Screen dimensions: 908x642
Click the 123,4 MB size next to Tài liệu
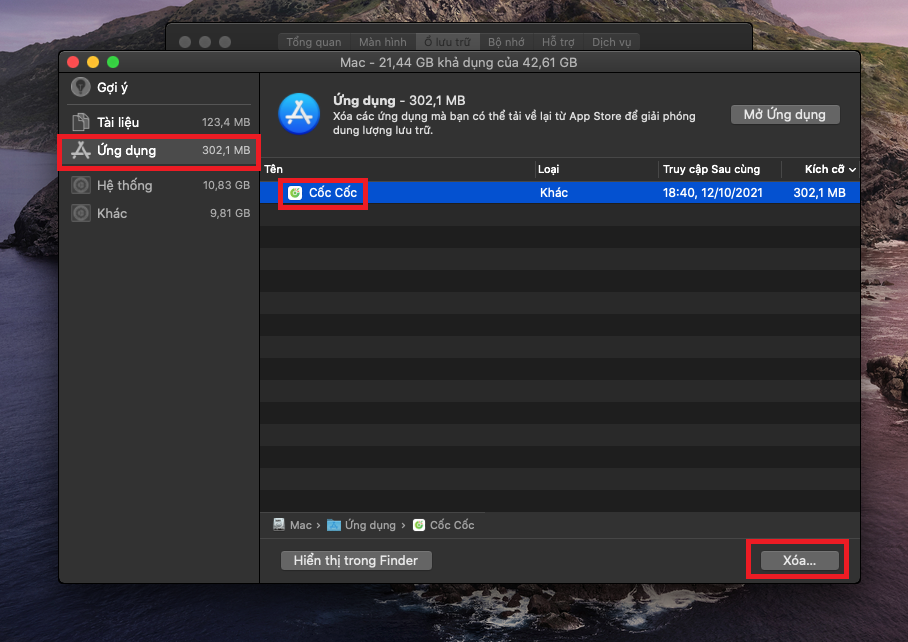pos(226,122)
